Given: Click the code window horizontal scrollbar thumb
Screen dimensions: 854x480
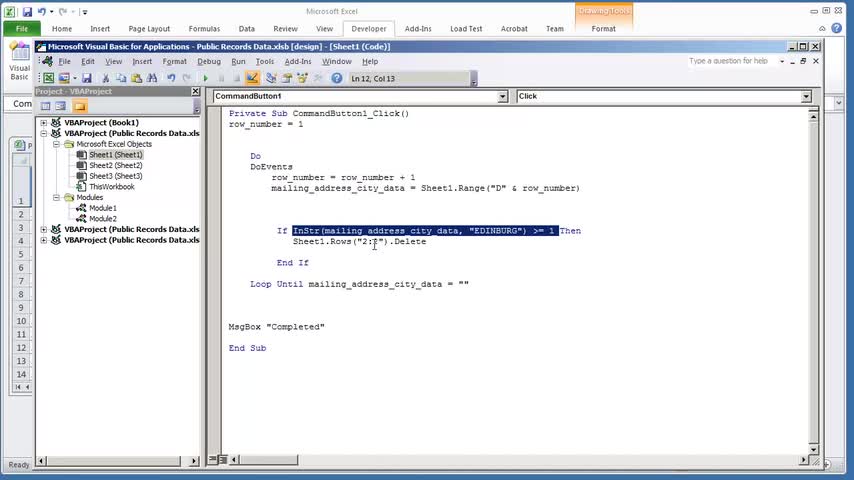Looking at the screenshot, I should tap(269, 460).
